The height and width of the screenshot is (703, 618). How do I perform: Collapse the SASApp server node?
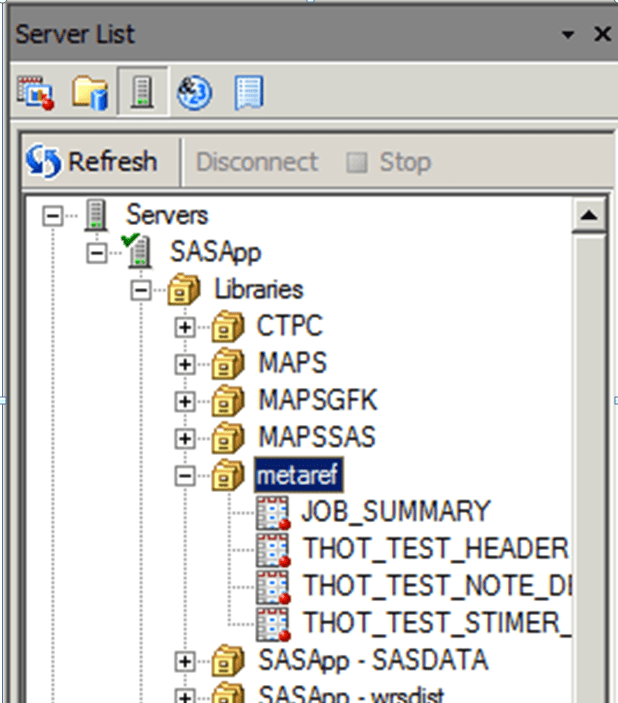(96, 254)
